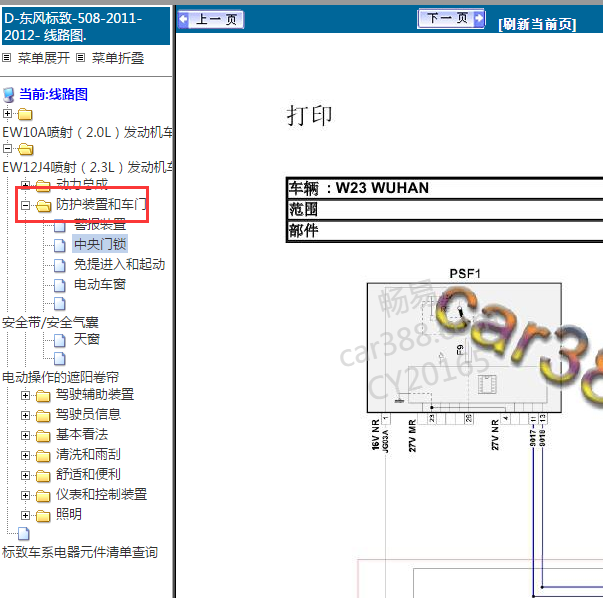Collapse the 防护装置和车门 tree node
Screen dimensions: 603x598
coord(25,205)
